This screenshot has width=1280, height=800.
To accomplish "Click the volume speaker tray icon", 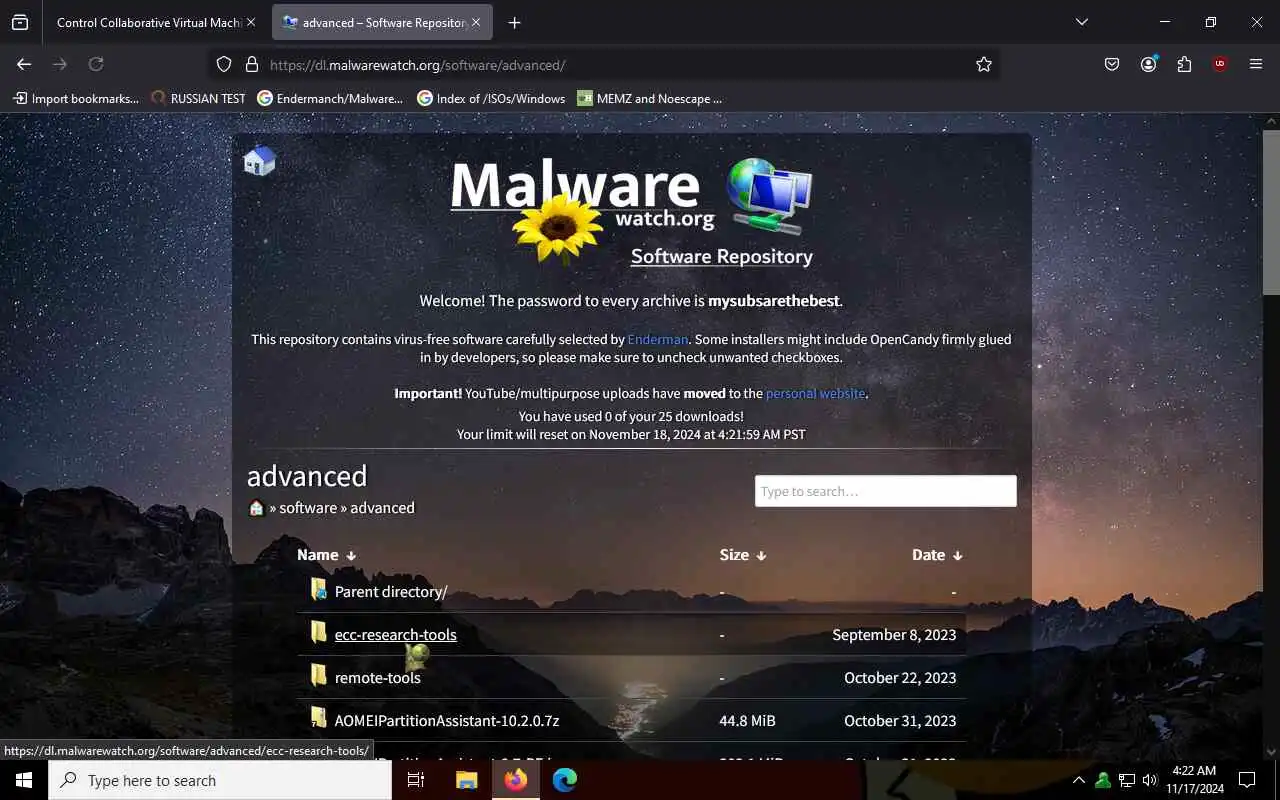I will click(1149, 780).
